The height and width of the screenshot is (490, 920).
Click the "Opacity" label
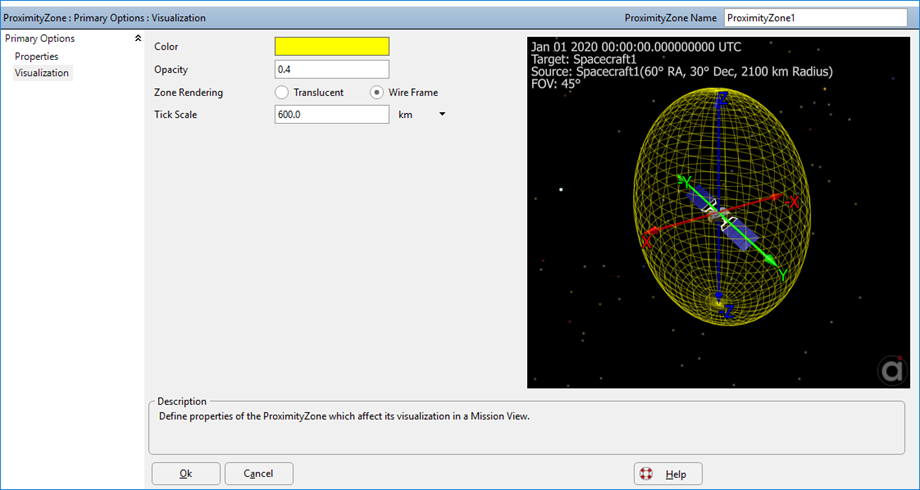(171, 69)
